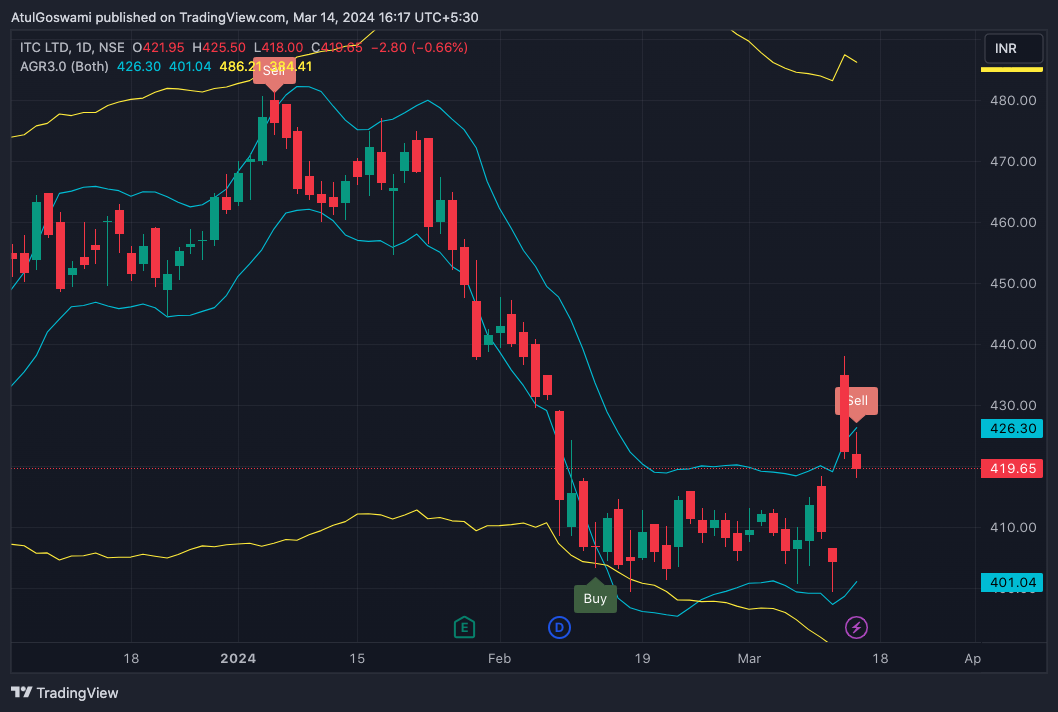Click the 401.04 indicator value in legend

click(x=190, y=66)
